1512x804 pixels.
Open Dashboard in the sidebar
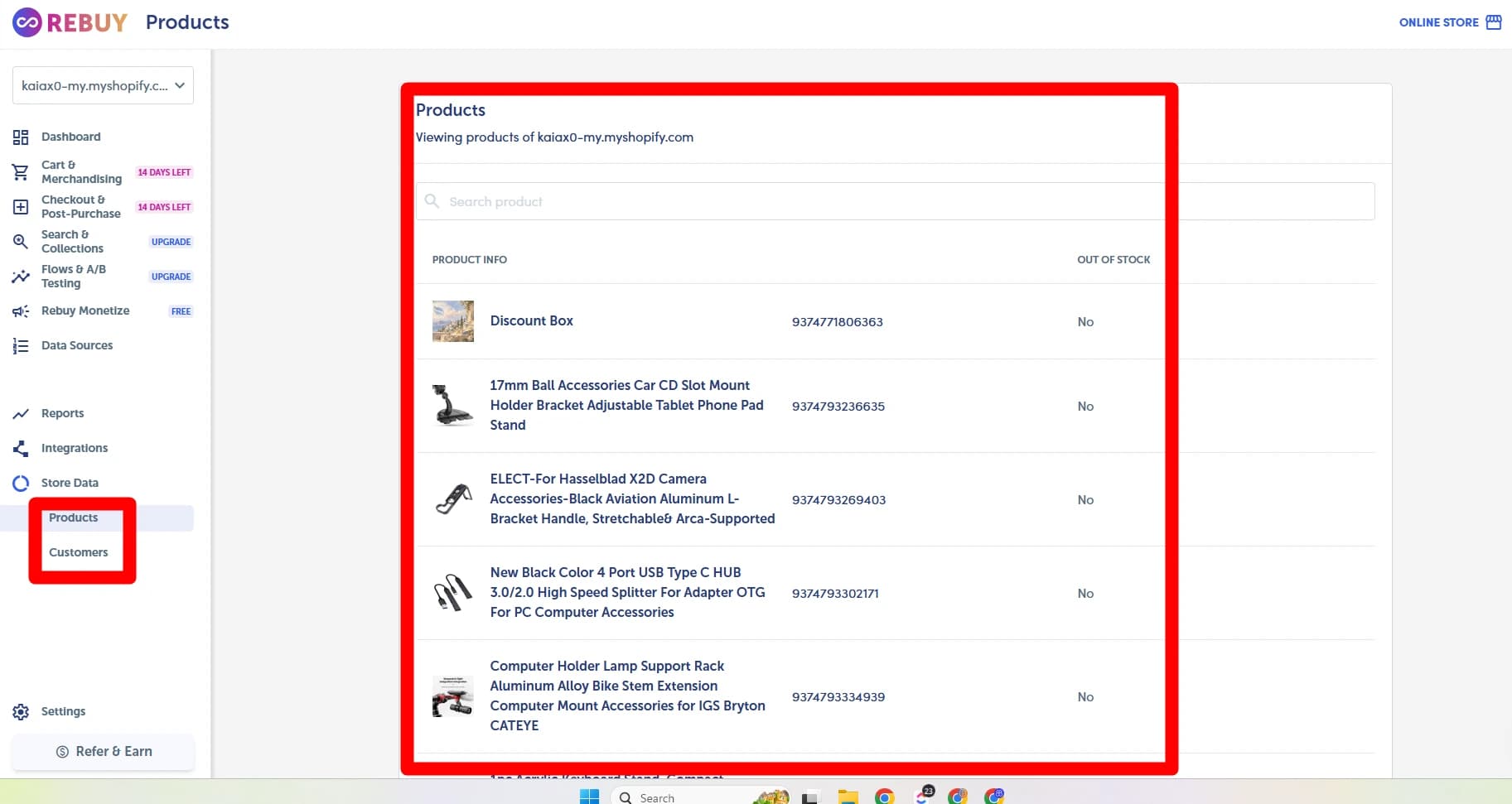coord(71,137)
